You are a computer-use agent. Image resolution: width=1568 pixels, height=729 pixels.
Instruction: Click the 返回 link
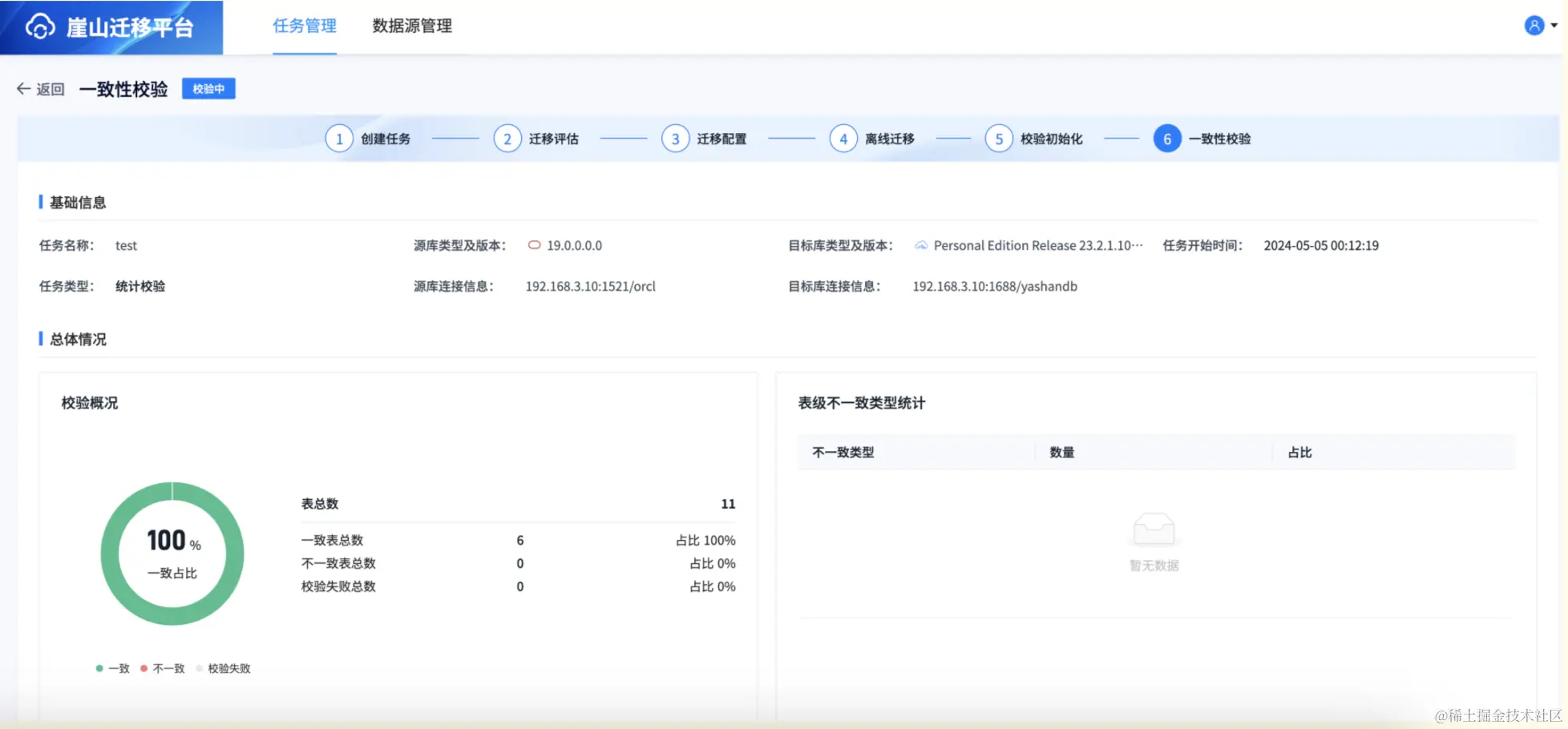[51, 89]
